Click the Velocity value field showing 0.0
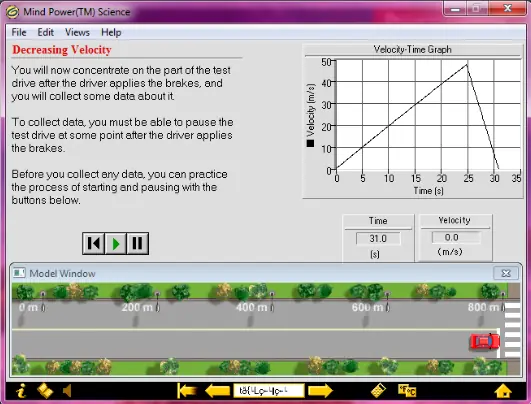The height and width of the screenshot is (404, 531). coord(455,237)
